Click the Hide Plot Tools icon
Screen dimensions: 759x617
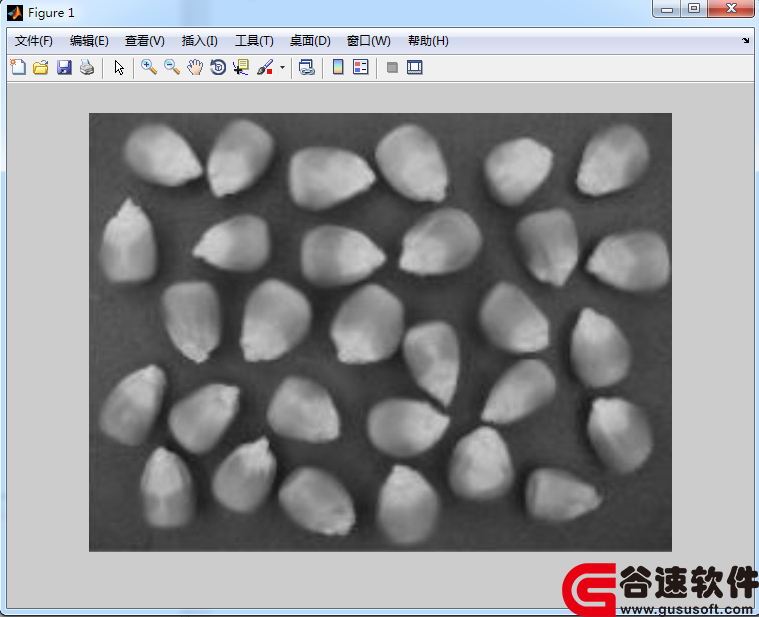click(x=393, y=67)
